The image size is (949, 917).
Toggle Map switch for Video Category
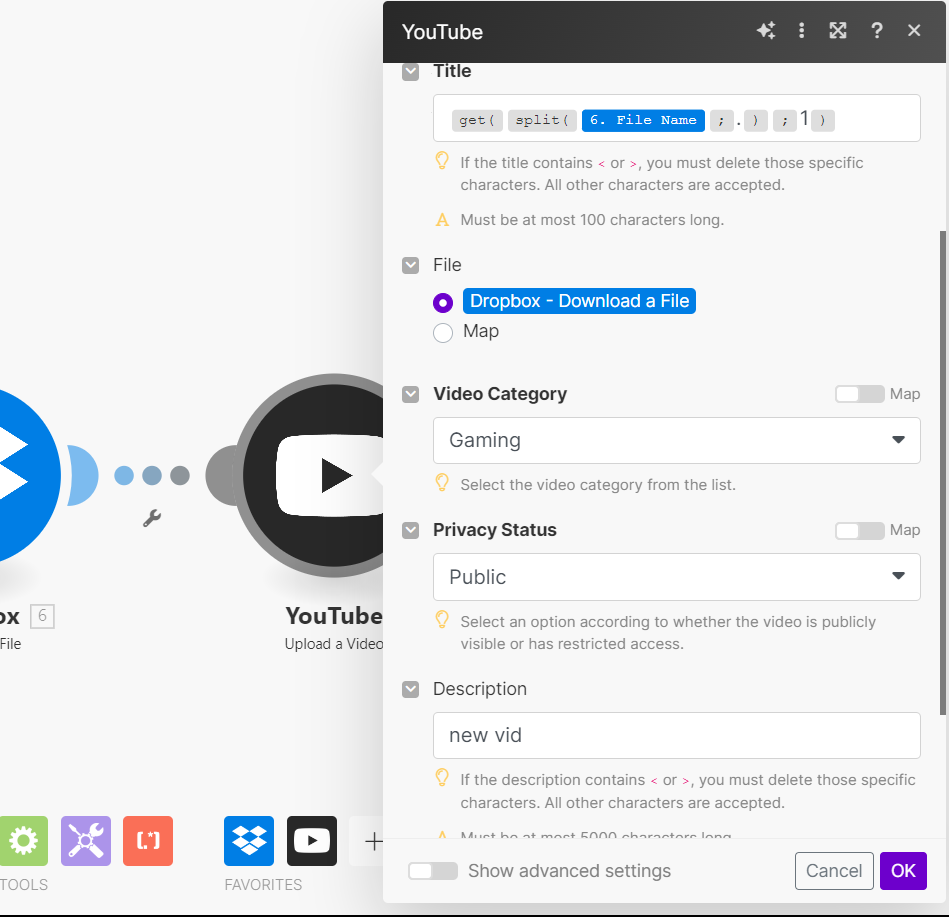click(859, 394)
